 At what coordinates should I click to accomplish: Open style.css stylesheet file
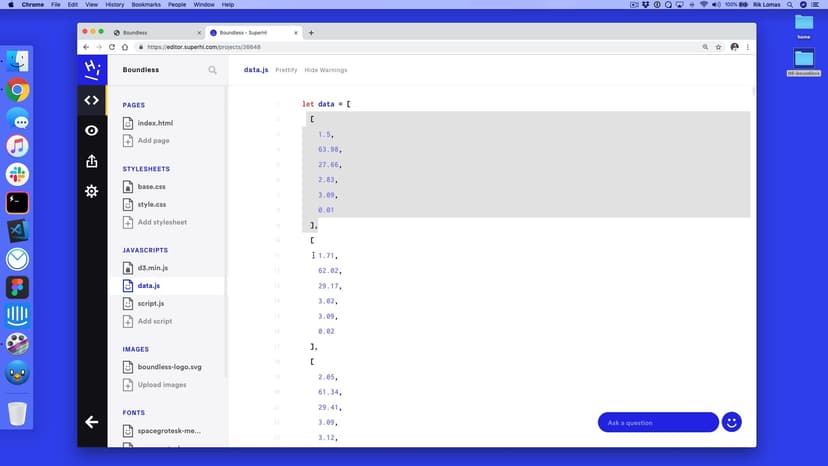(x=152, y=204)
